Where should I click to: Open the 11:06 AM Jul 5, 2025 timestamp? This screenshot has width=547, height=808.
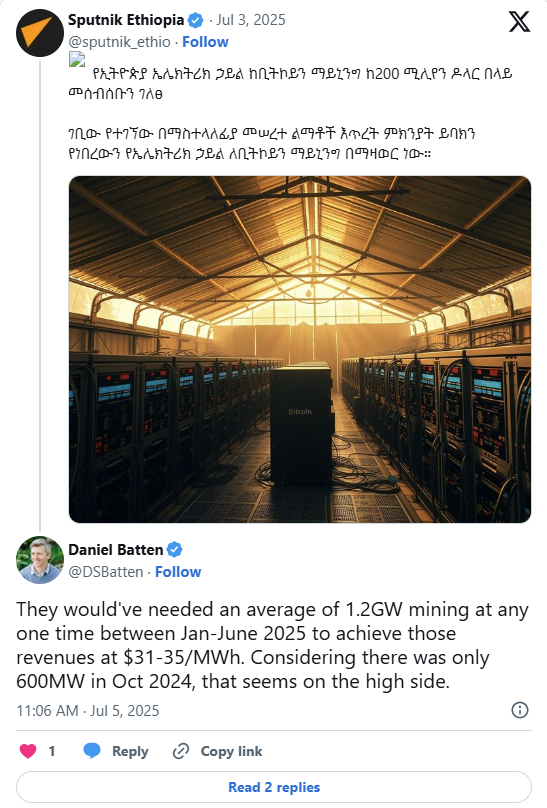pos(88,711)
